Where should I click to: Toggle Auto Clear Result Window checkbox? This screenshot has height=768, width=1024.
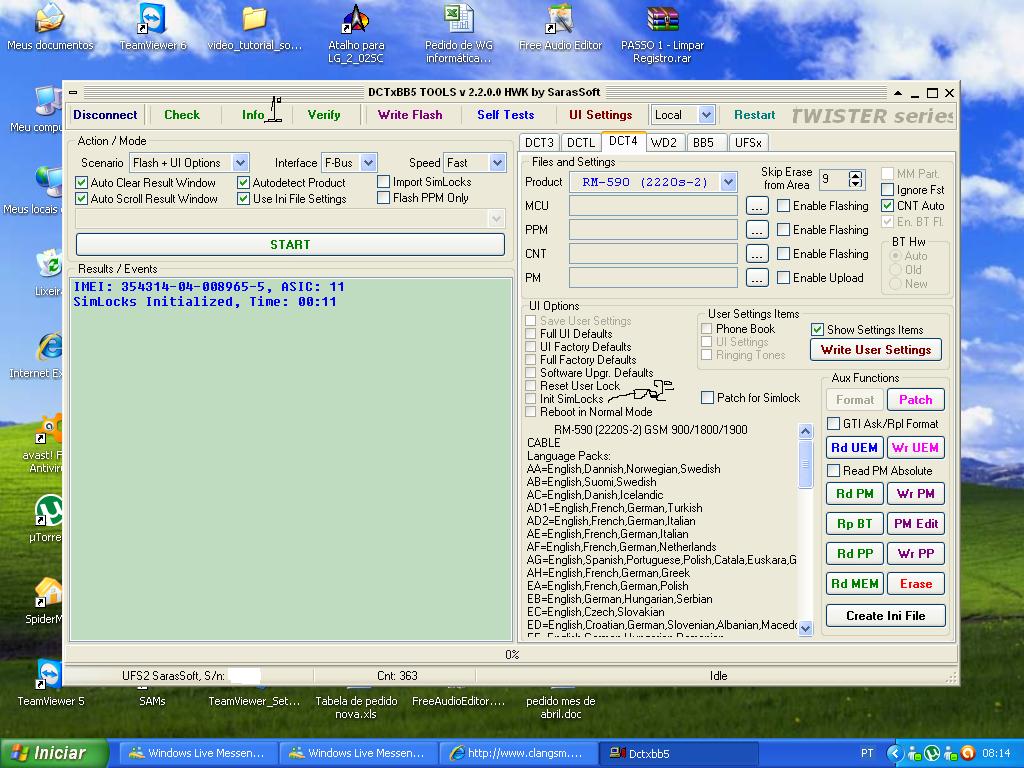click(x=82, y=183)
